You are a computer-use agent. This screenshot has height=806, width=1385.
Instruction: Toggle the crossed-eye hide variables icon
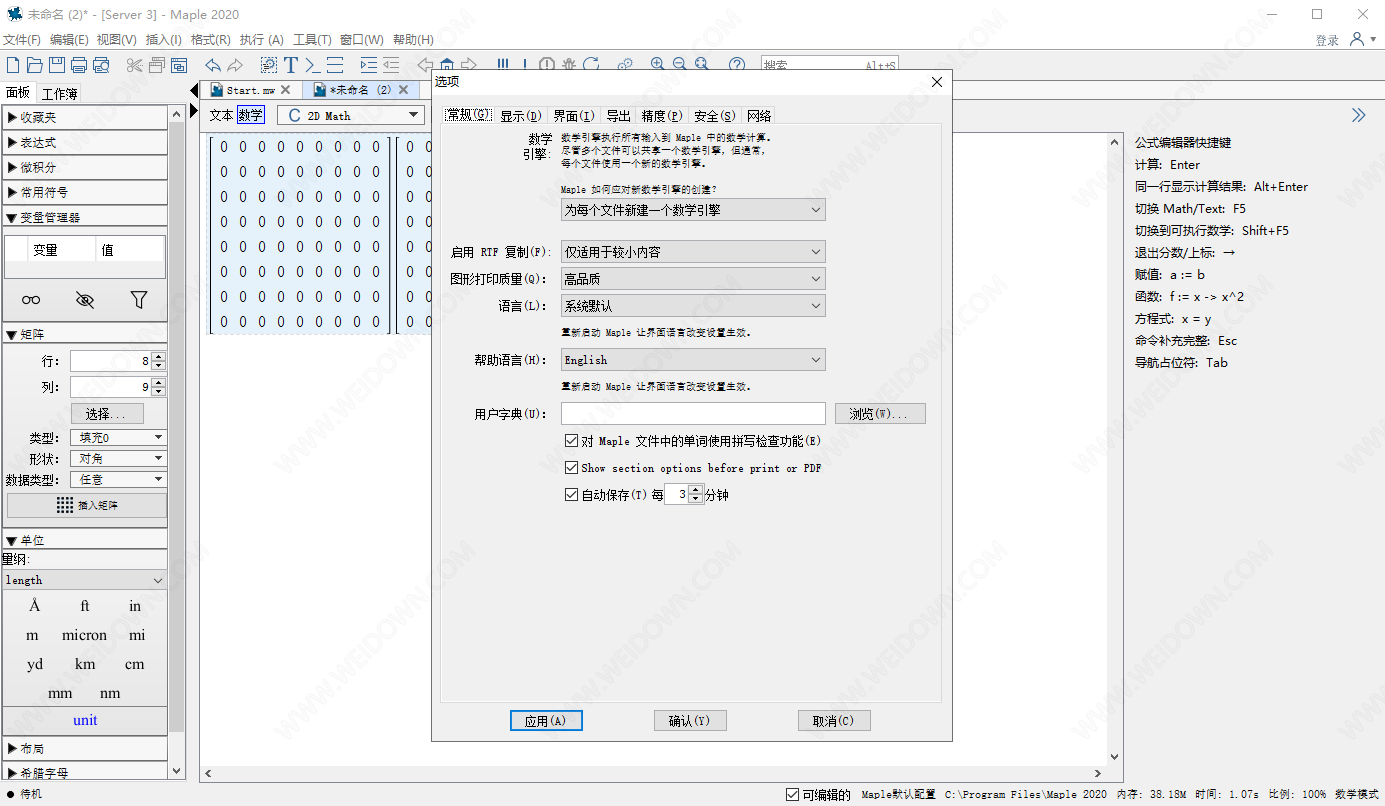(85, 299)
